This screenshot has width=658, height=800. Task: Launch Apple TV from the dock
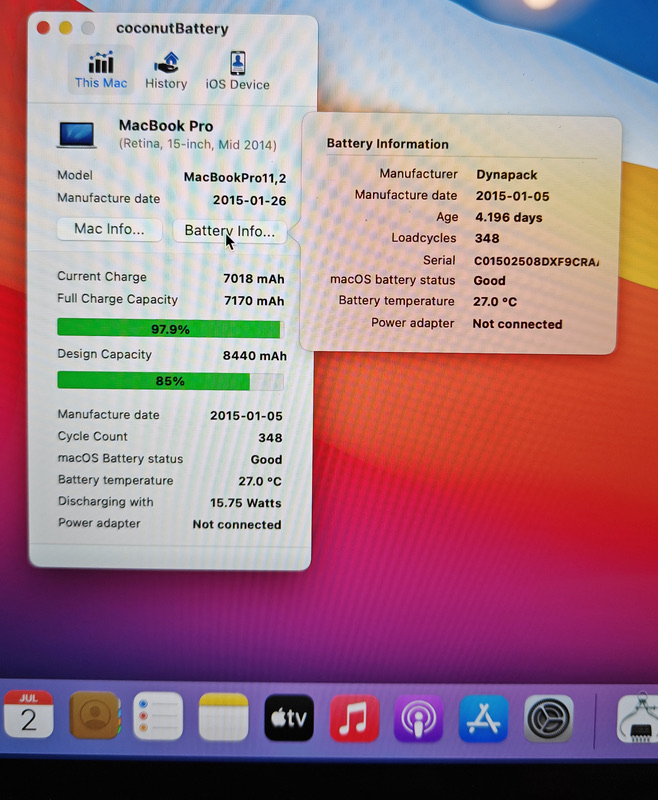tap(289, 717)
